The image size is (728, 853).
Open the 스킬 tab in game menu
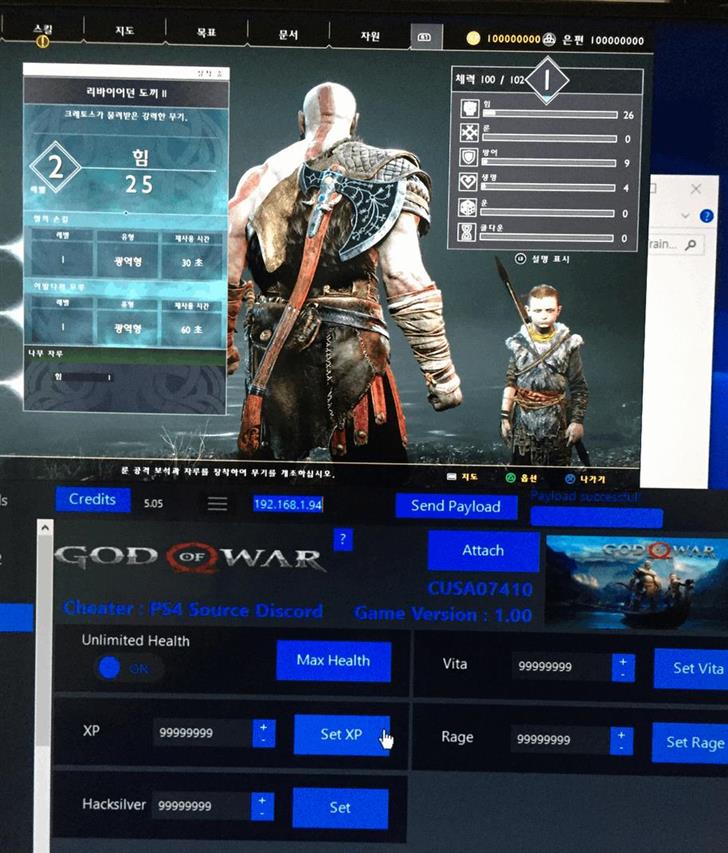pyautogui.click(x=42, y=28)
